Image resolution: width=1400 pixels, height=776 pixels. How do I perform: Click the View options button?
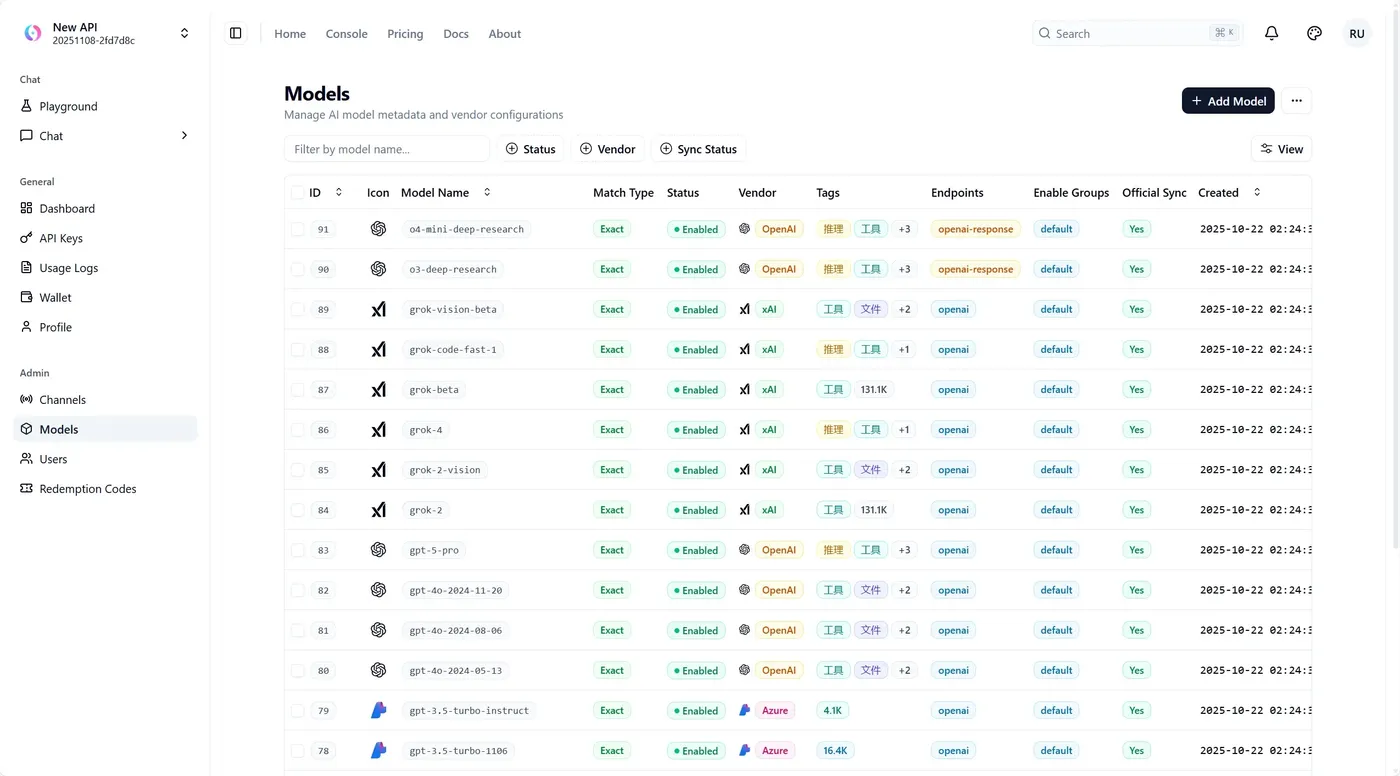tap(1281, 149)
